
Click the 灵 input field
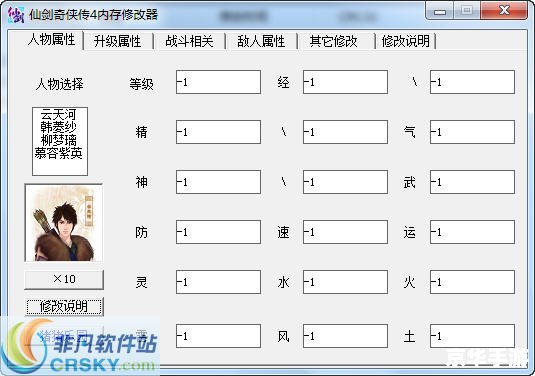point(218,282)
